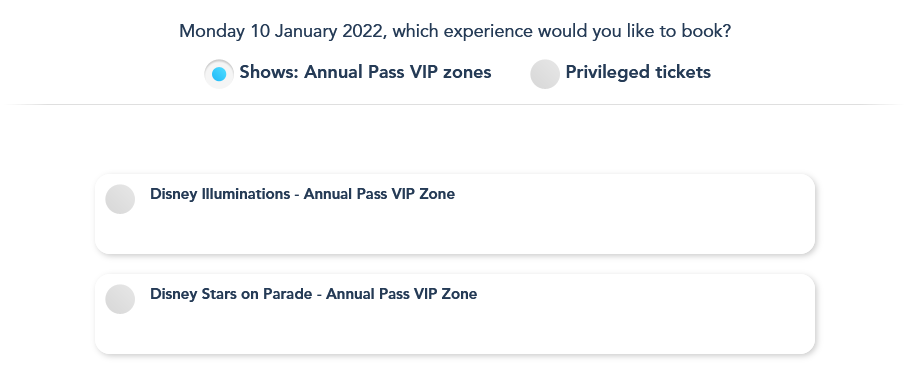The width and height of the screenshot is (920, 368).
Task: Click 'Disney Stars on Parade - Annual Pass VIP Zone' title
Action: click(x=313, y=293)
